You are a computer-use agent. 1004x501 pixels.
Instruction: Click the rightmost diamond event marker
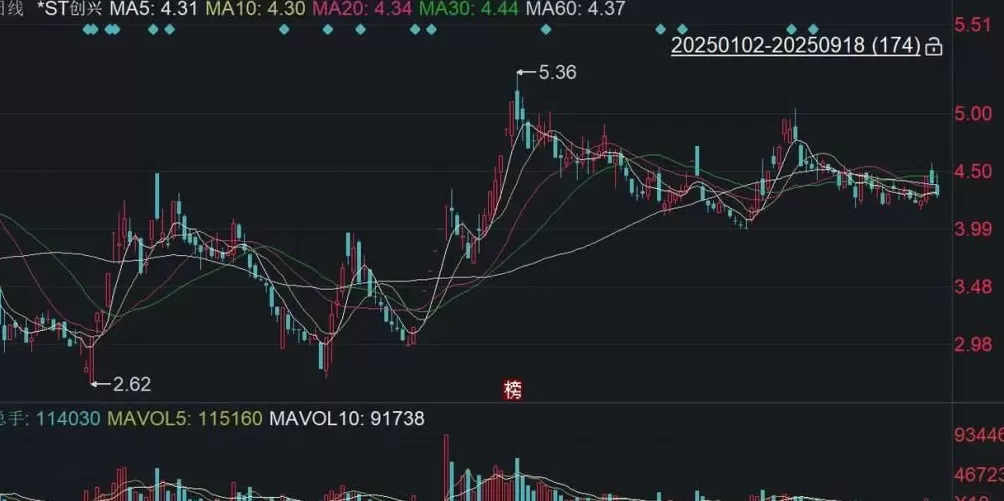[x=813, y=29]
